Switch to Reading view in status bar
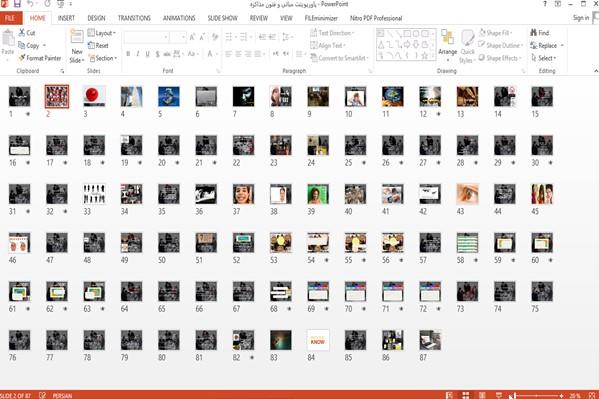Viewport: 599px width, 399px height. [482, 395]
